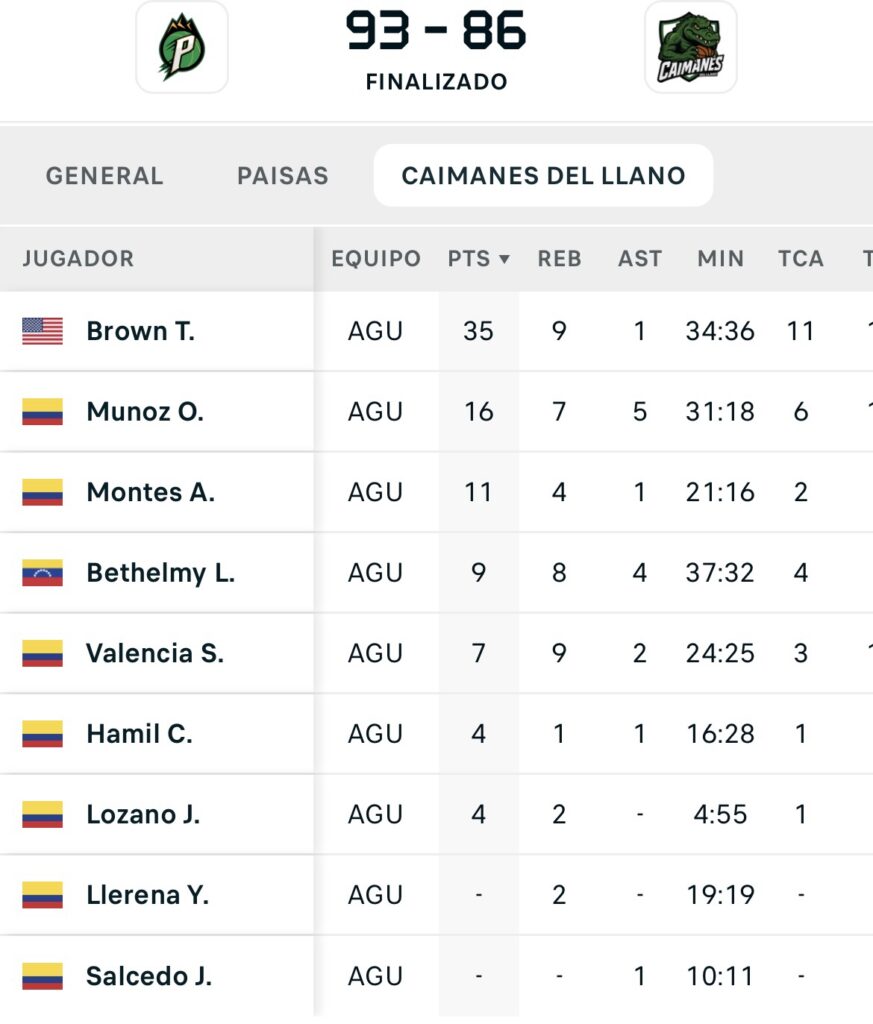Viewport: 873px width, 1024px height.
Task: Select the Lozano J. player name
Action: (x=143, y=814)
